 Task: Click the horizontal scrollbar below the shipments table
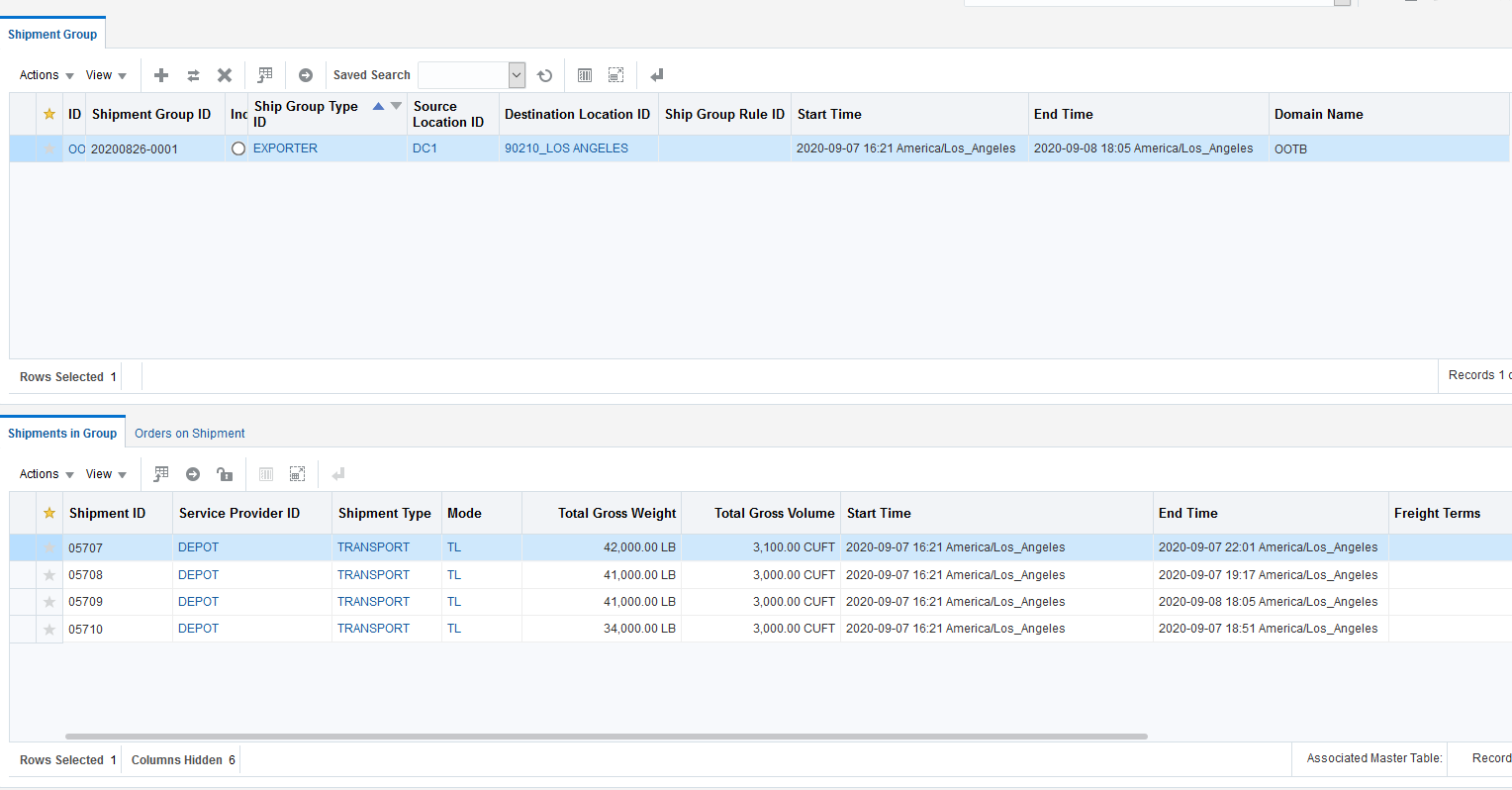tap(606, 737)
